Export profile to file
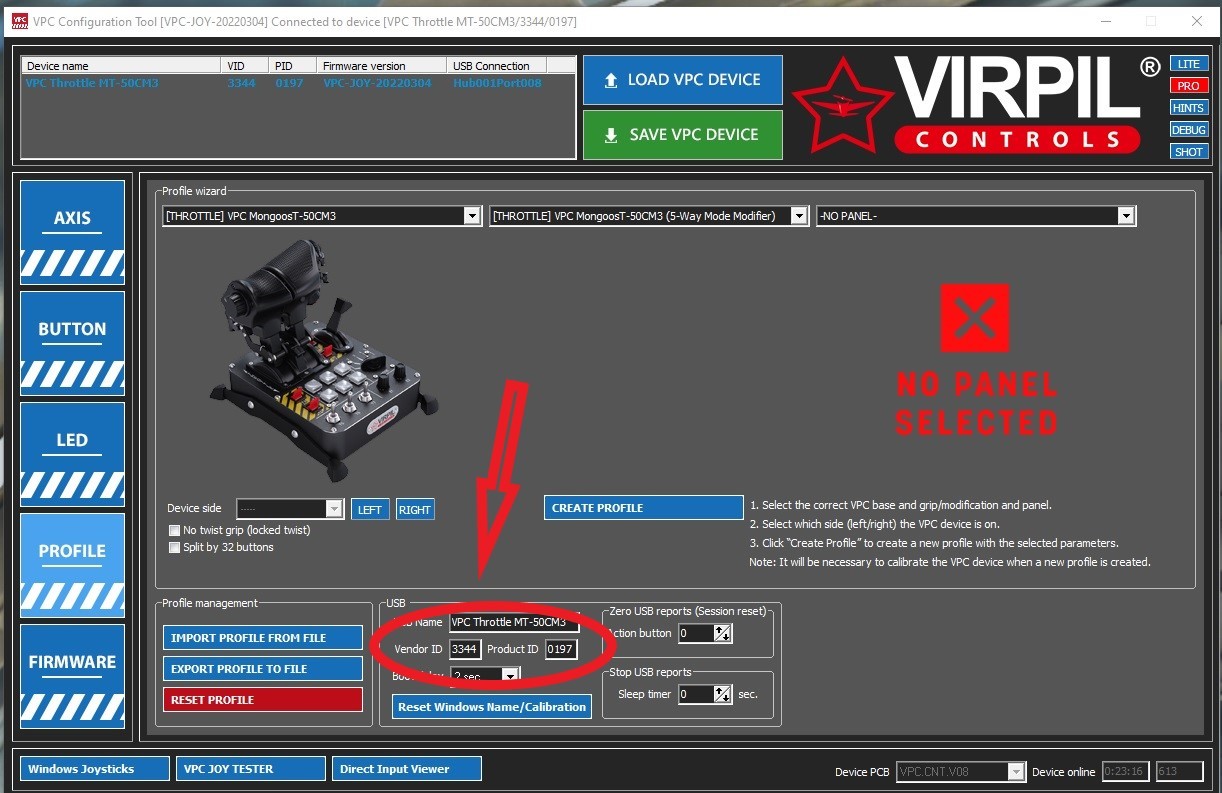The width and height of the screenshot is (1222, 793). point(263,669)
